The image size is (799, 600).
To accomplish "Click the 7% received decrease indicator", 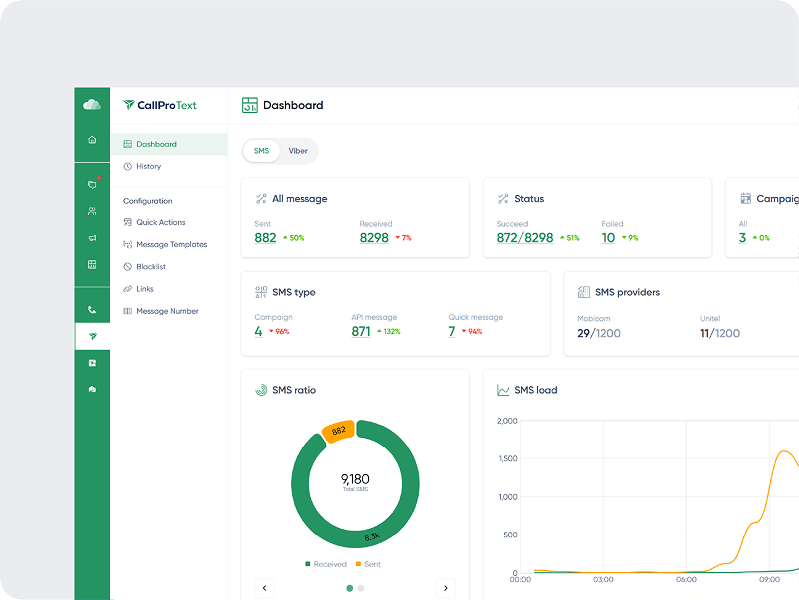I will click(403, 238).
